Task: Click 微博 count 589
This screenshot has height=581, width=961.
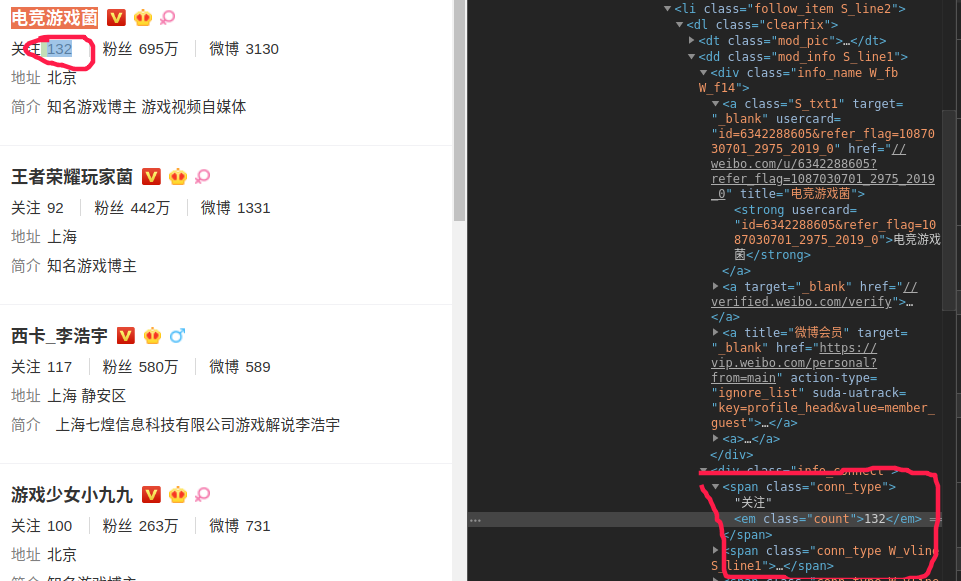Action: [x=257, y=366]
